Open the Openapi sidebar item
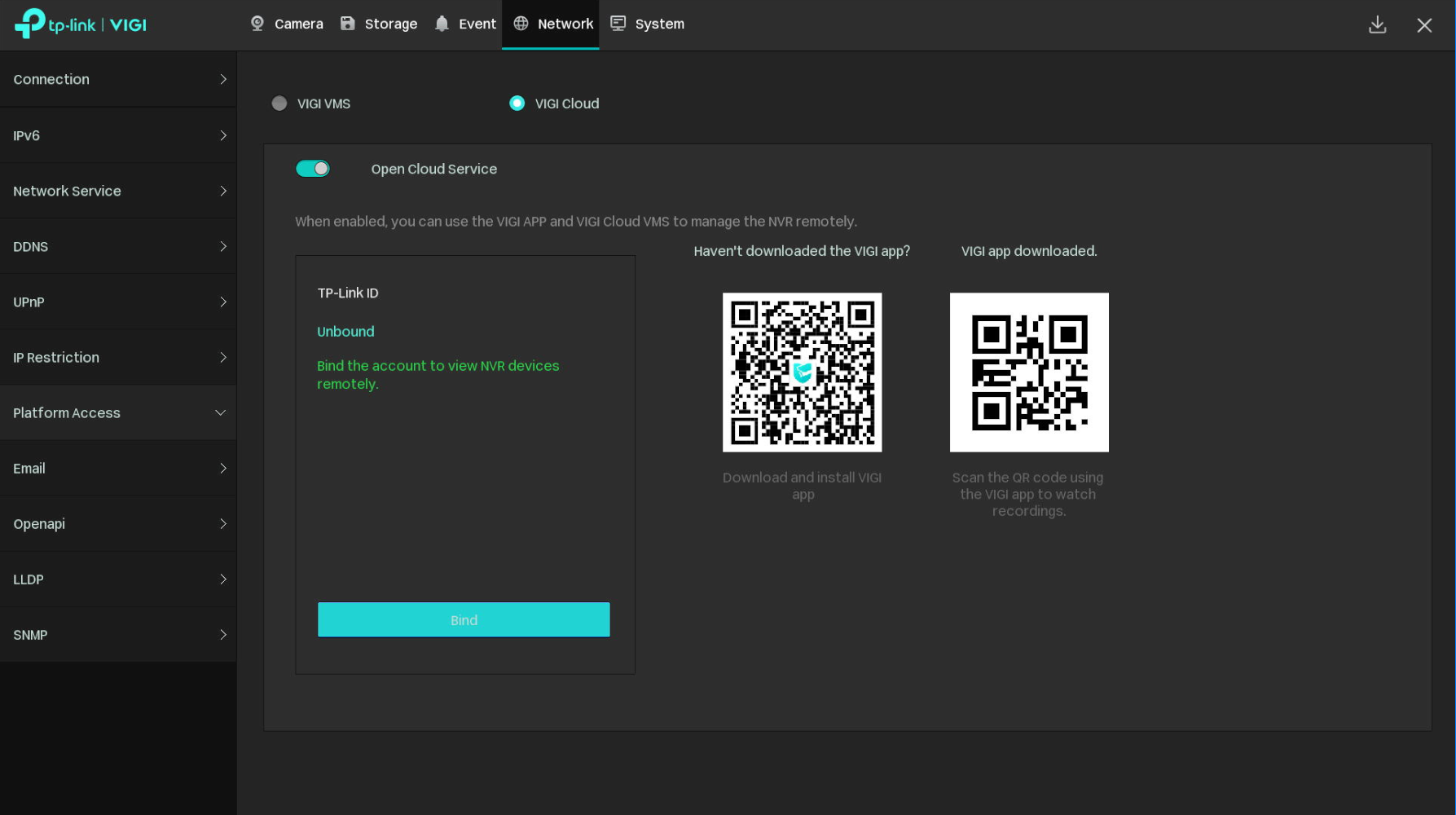Image resolution: width=1456 pixels, height=815 pixels. [118, 524]
